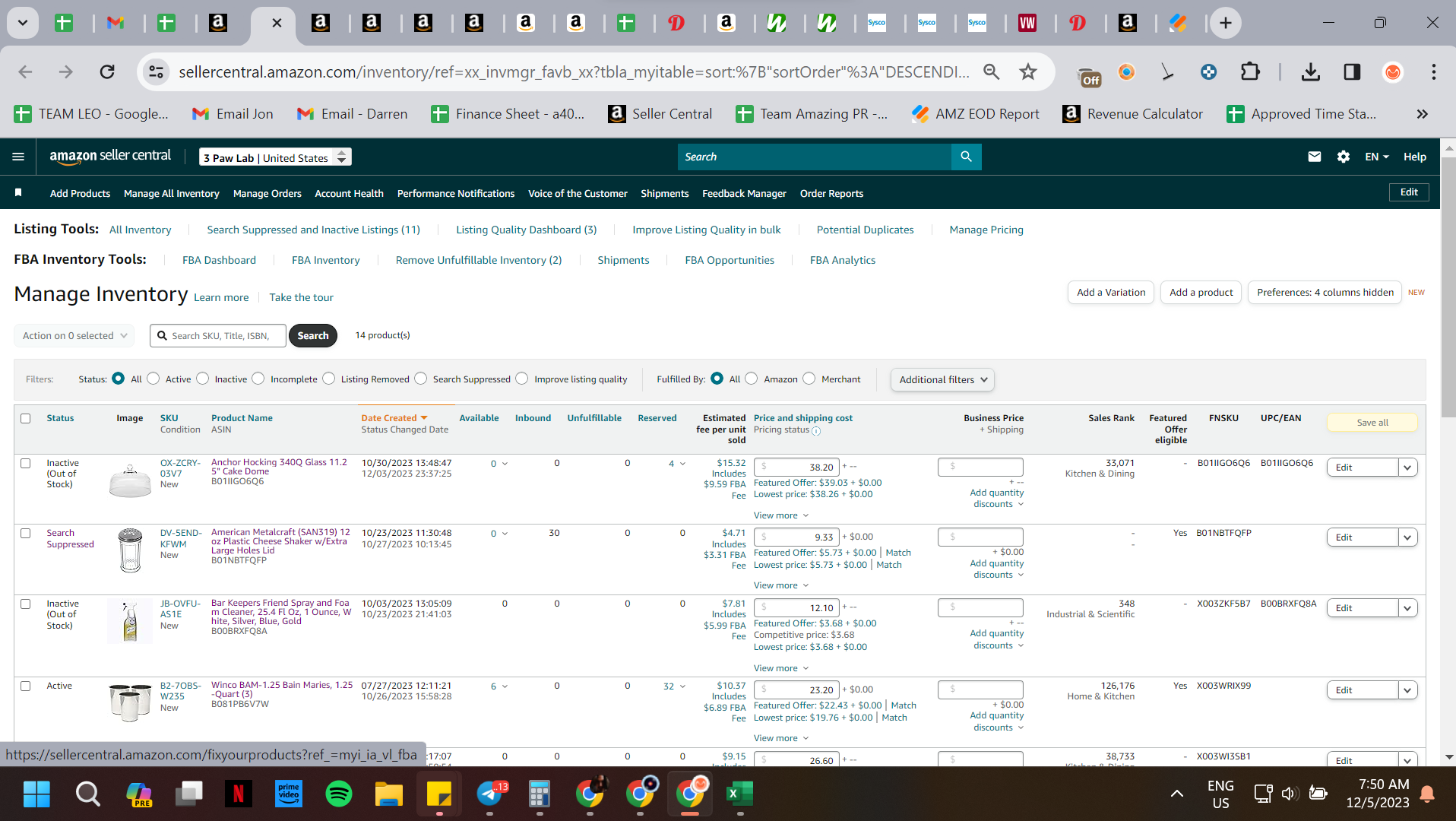Open the Action on 0 selected dropdown
Image resolution: width=1456 pixels, height=821 pixels.
coord(74,335)
